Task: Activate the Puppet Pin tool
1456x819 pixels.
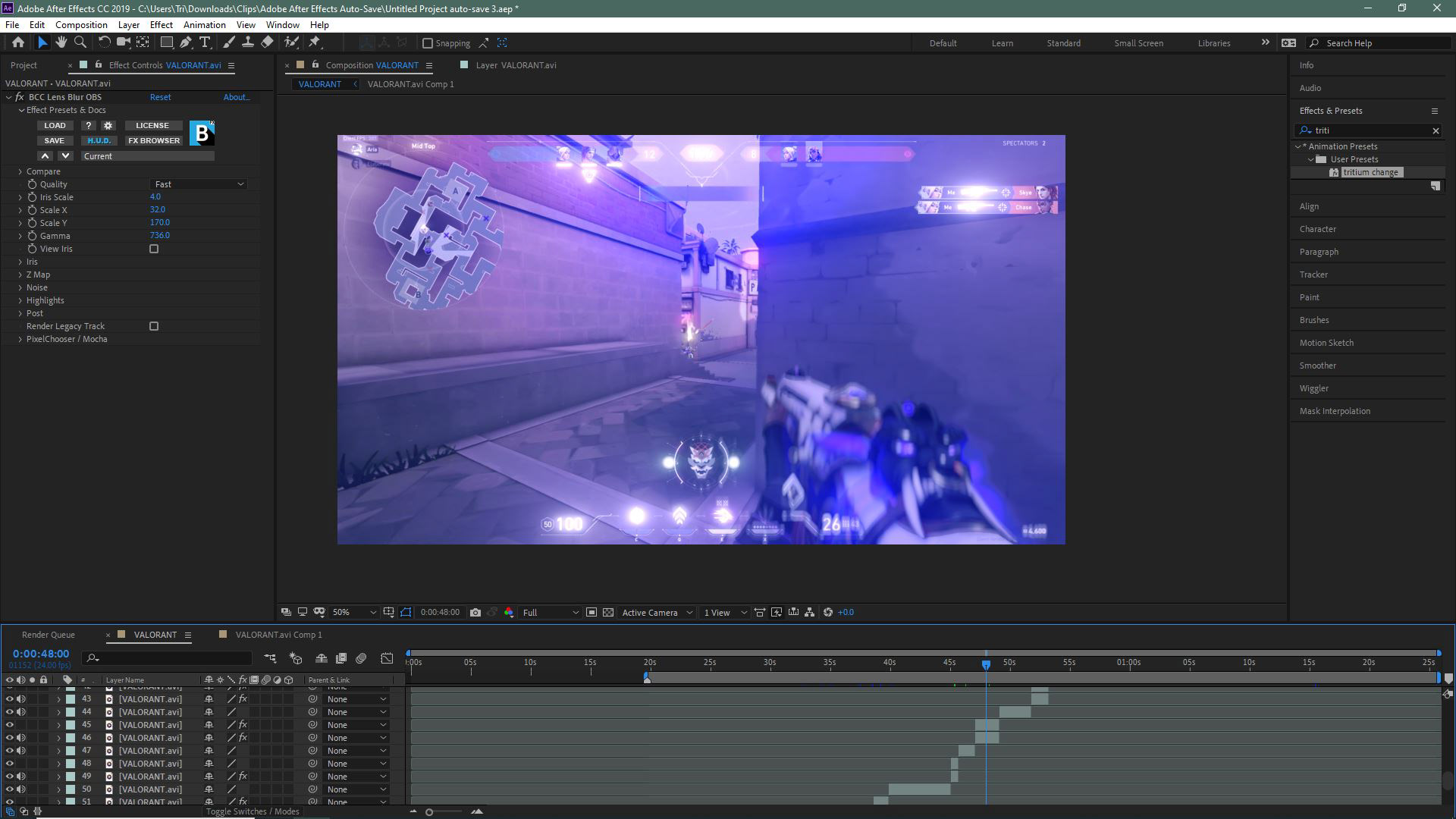Action: click(315, 42)
